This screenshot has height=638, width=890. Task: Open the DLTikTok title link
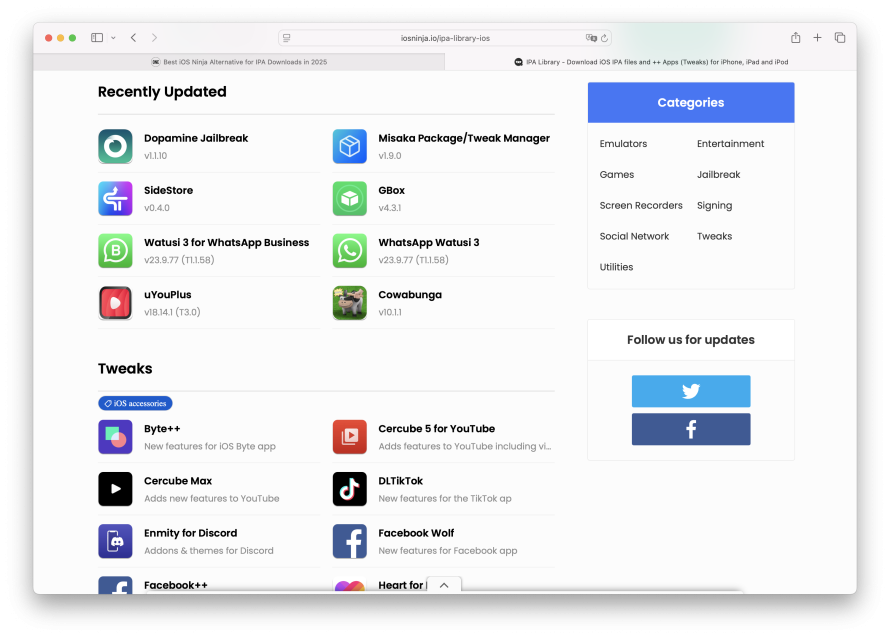point(401,481)
